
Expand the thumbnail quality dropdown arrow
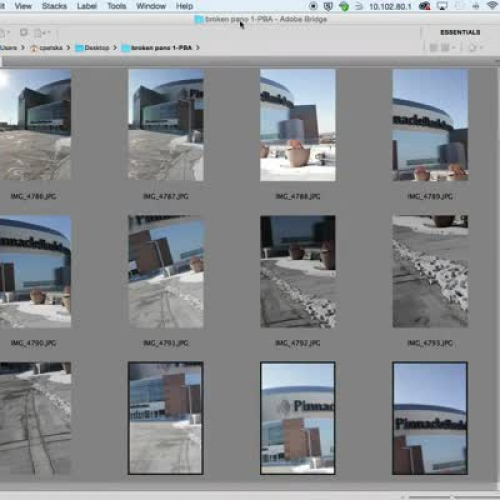(454, 48)
